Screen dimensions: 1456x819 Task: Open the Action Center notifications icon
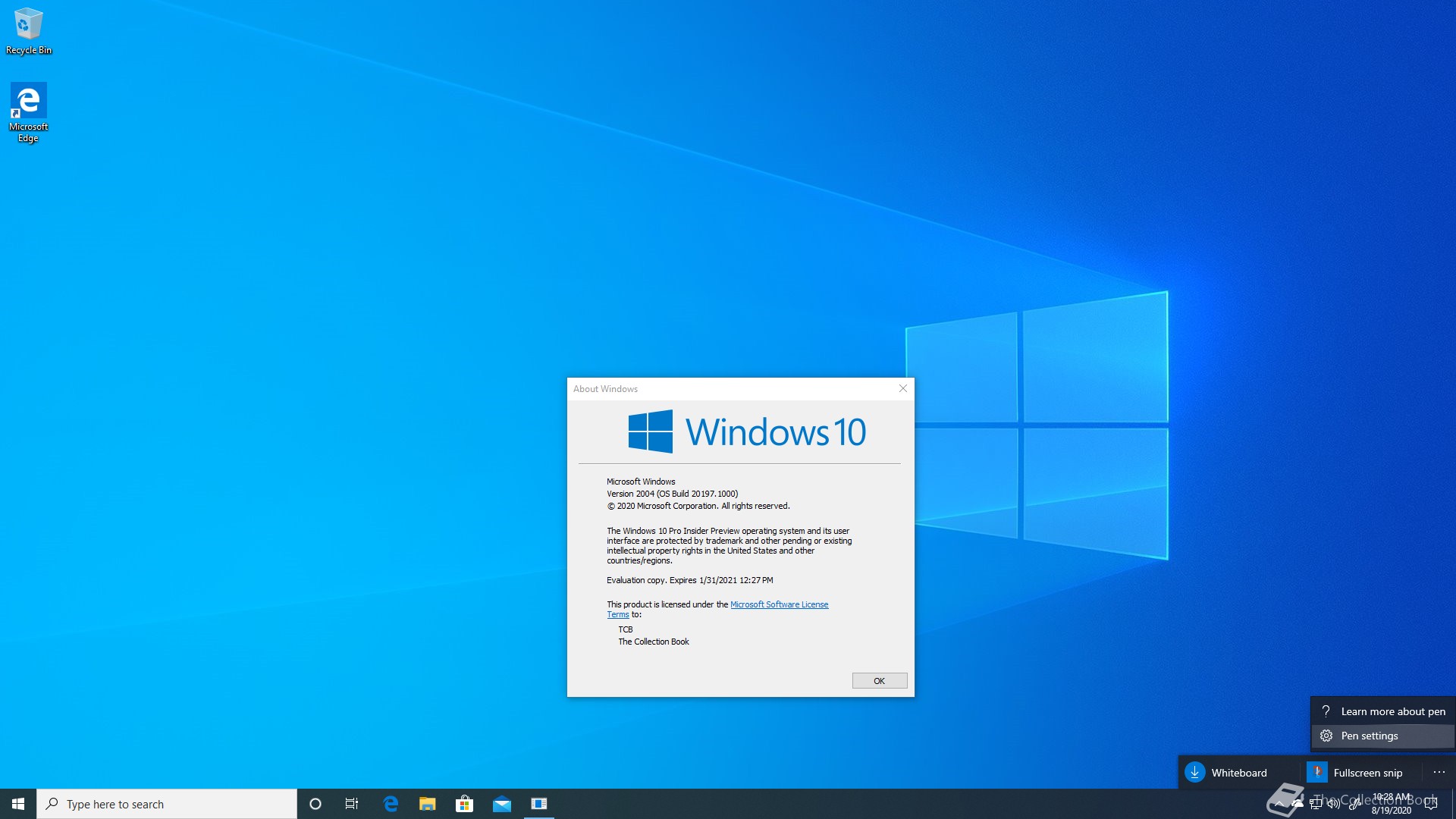[1431, 804]
